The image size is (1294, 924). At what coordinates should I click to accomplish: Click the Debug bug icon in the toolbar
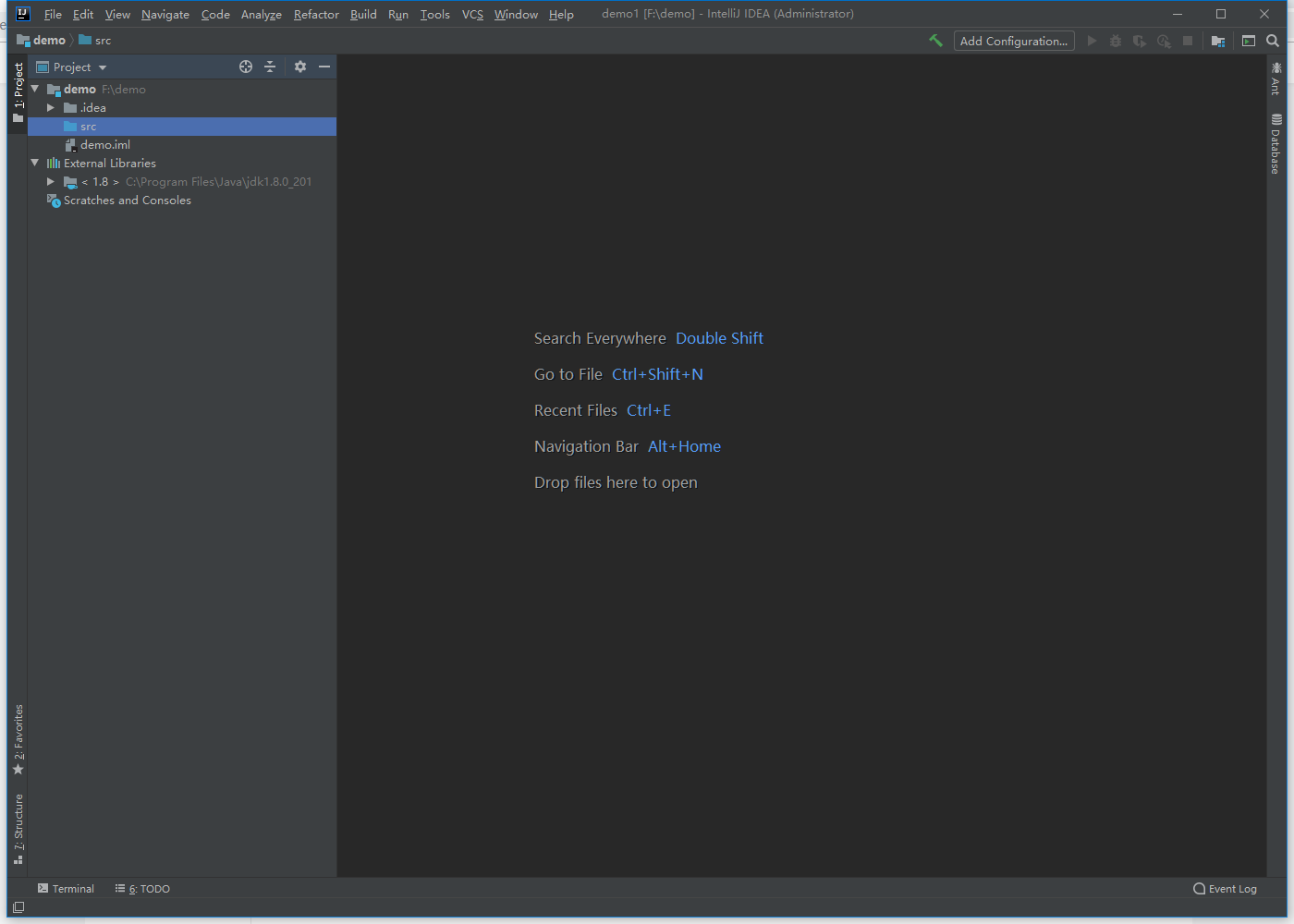tap(1116, 41)
